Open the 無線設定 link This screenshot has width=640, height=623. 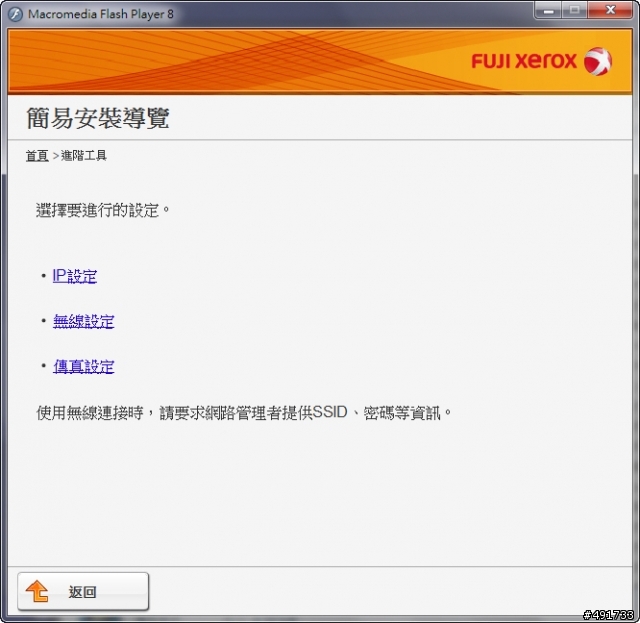(x=83, y=321)
